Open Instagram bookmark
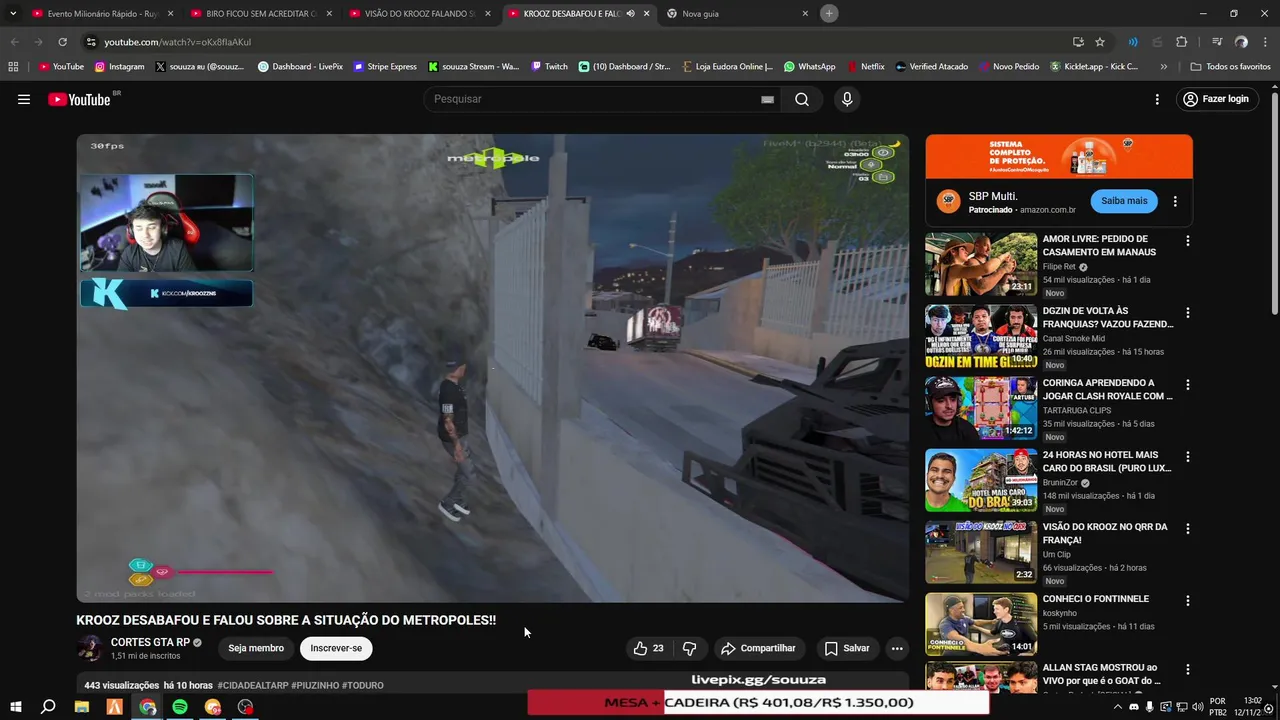 click(x=119, y=67)
